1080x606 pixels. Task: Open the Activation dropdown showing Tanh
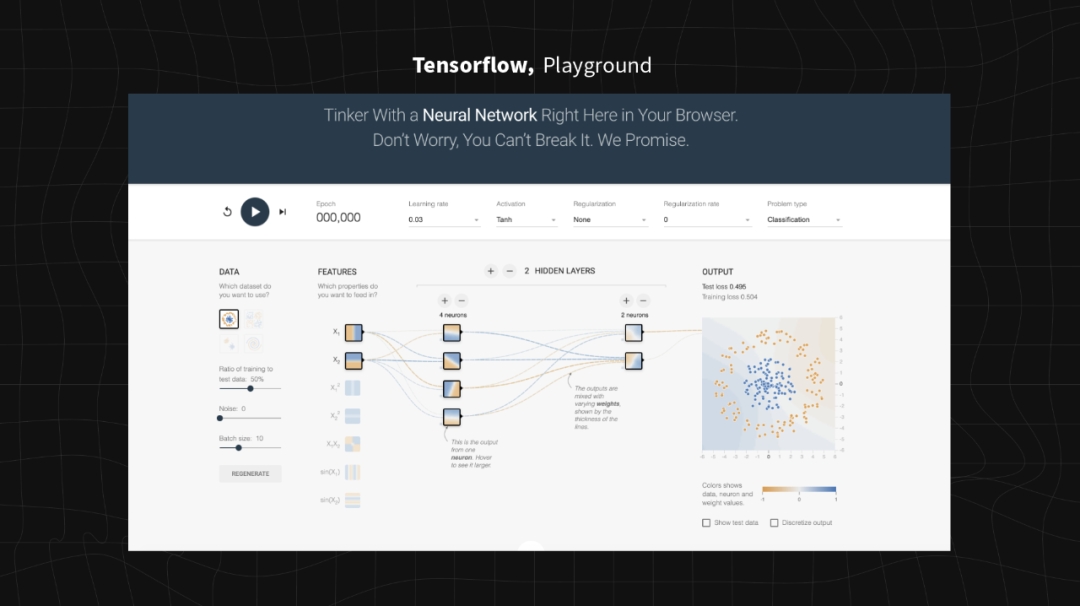coord(527,219)
